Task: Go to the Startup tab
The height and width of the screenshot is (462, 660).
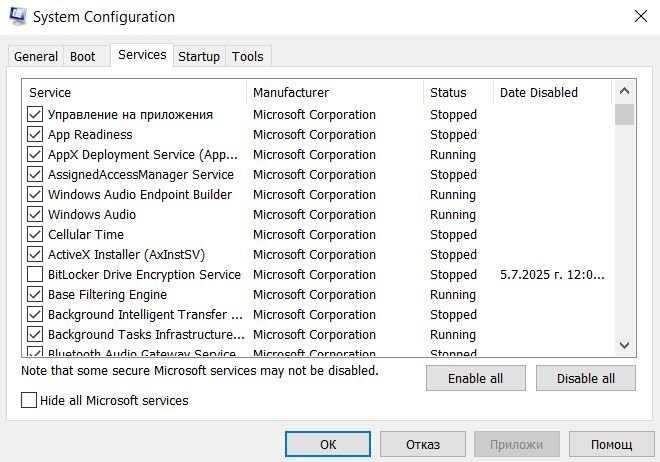Action: (199, 56)
